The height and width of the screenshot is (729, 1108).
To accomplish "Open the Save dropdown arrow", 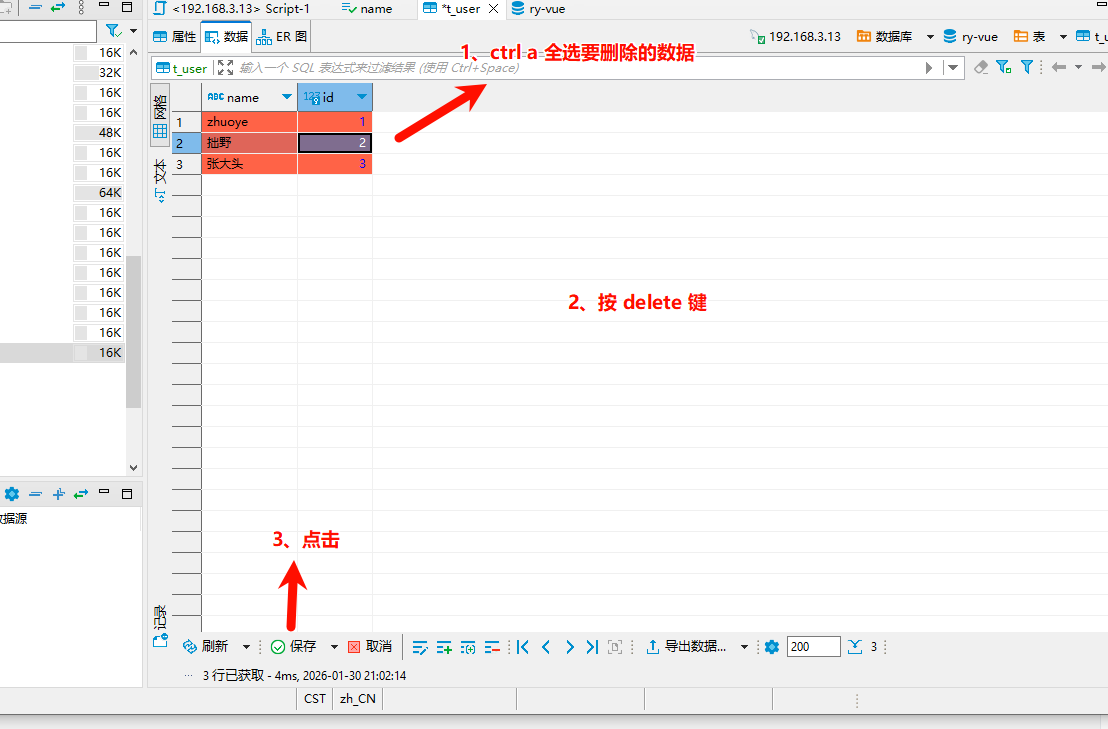I will (x=334, y=647).
